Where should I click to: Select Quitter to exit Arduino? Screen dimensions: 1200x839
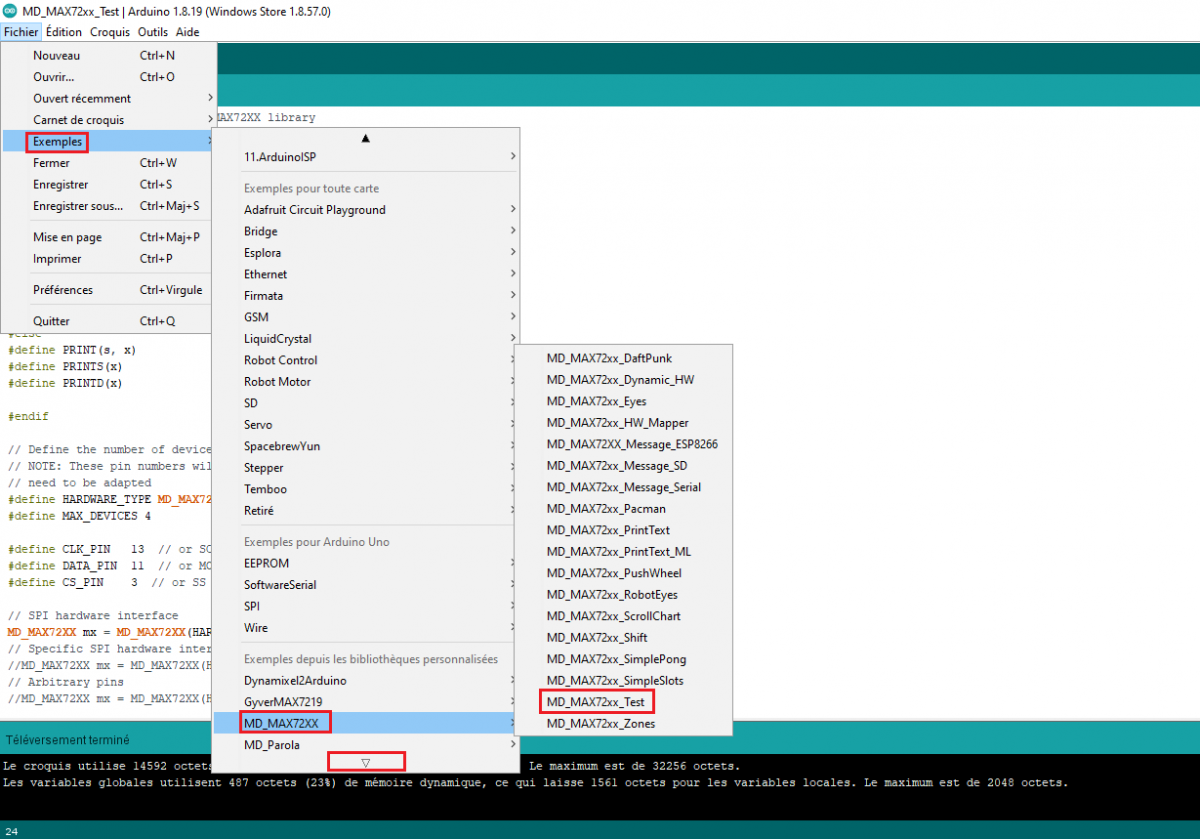[108, 322]
